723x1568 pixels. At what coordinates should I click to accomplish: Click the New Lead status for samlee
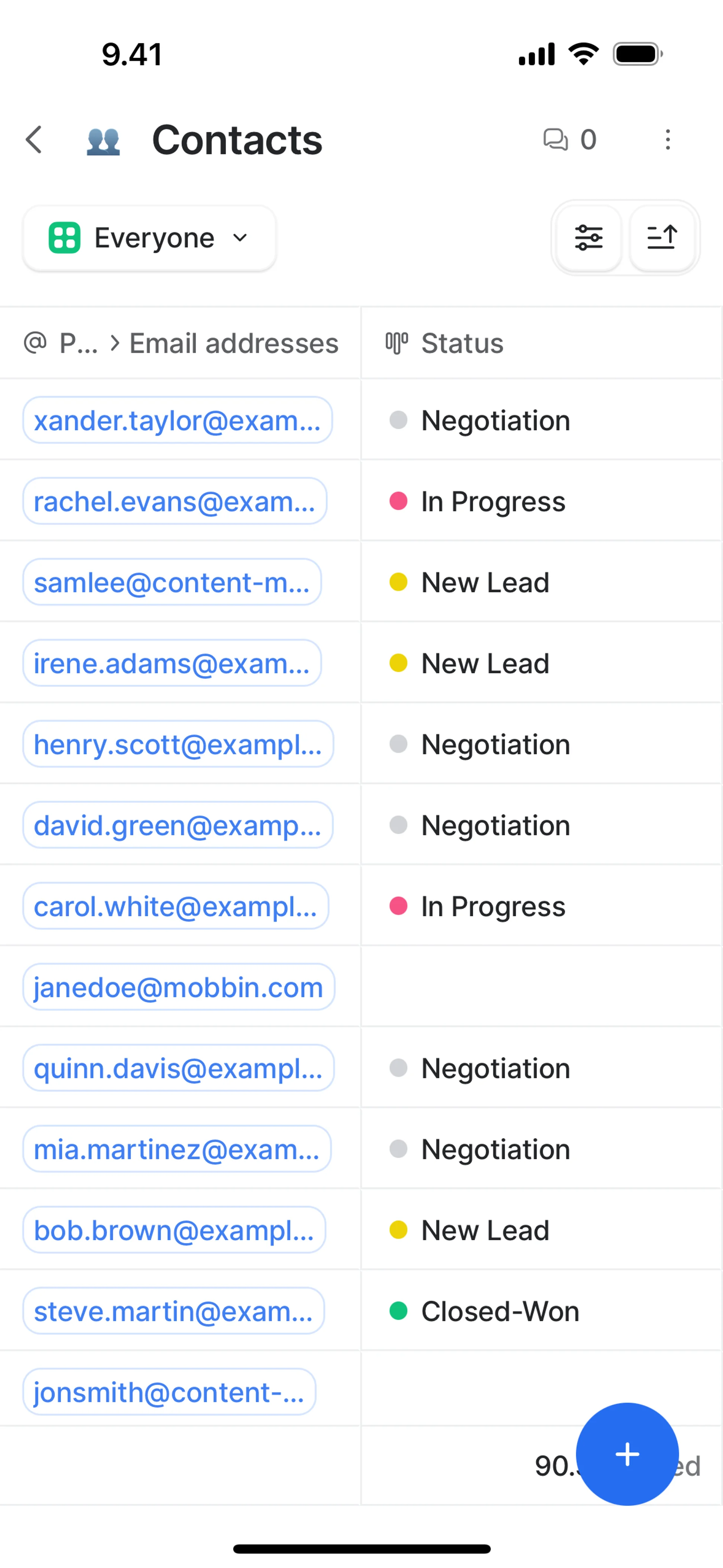pyautogui.click(x=484, y=582)
